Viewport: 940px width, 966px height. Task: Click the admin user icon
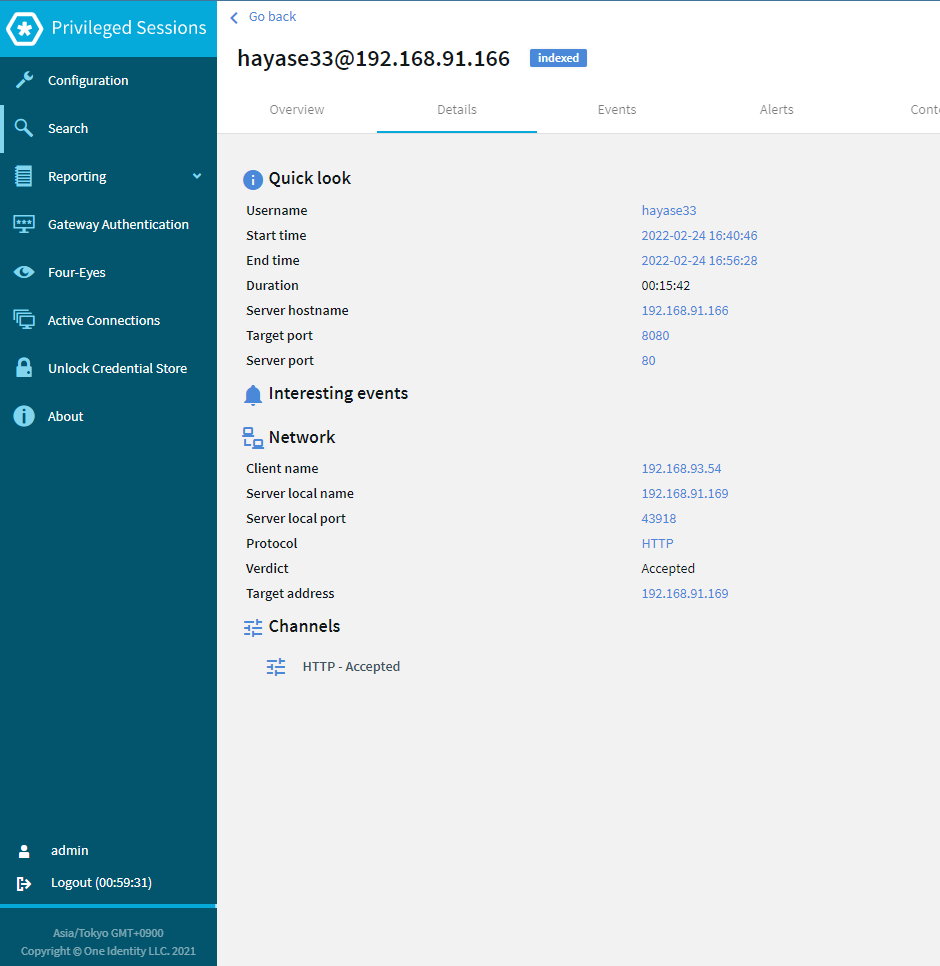[24, 851]
